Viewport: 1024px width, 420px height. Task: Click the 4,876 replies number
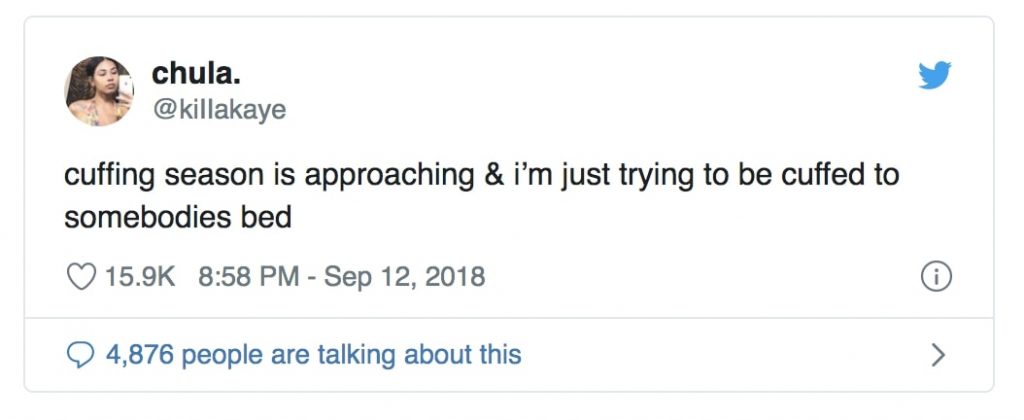(x=141, y=354)
